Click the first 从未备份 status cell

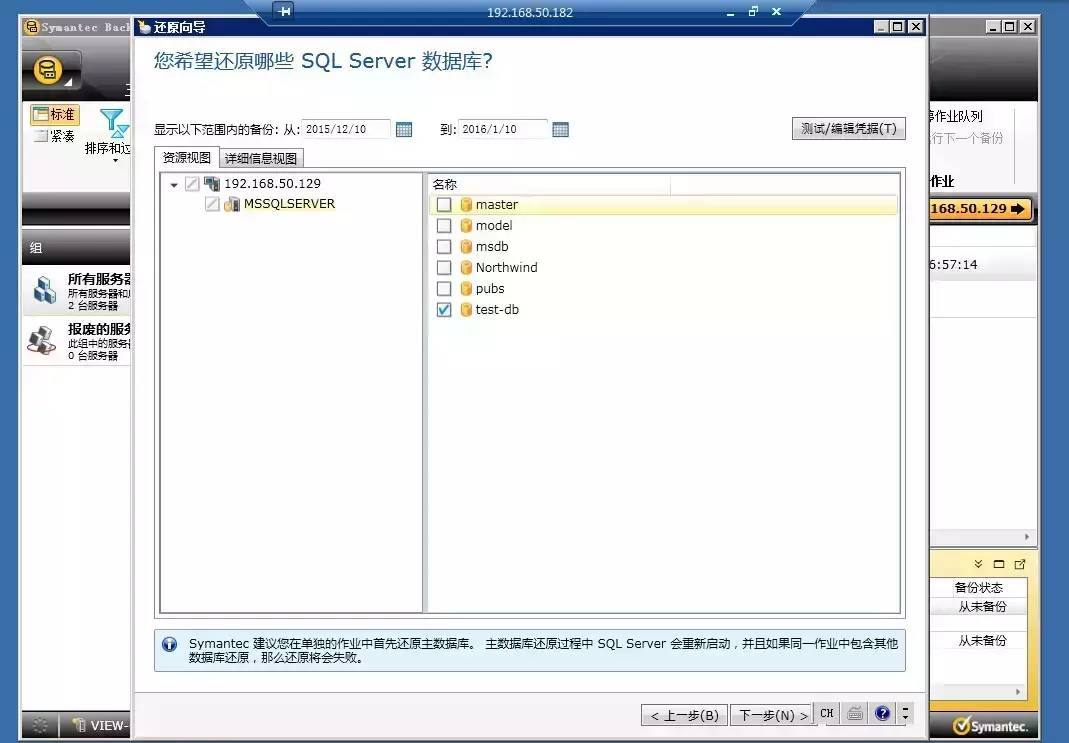tap(982, 607)
